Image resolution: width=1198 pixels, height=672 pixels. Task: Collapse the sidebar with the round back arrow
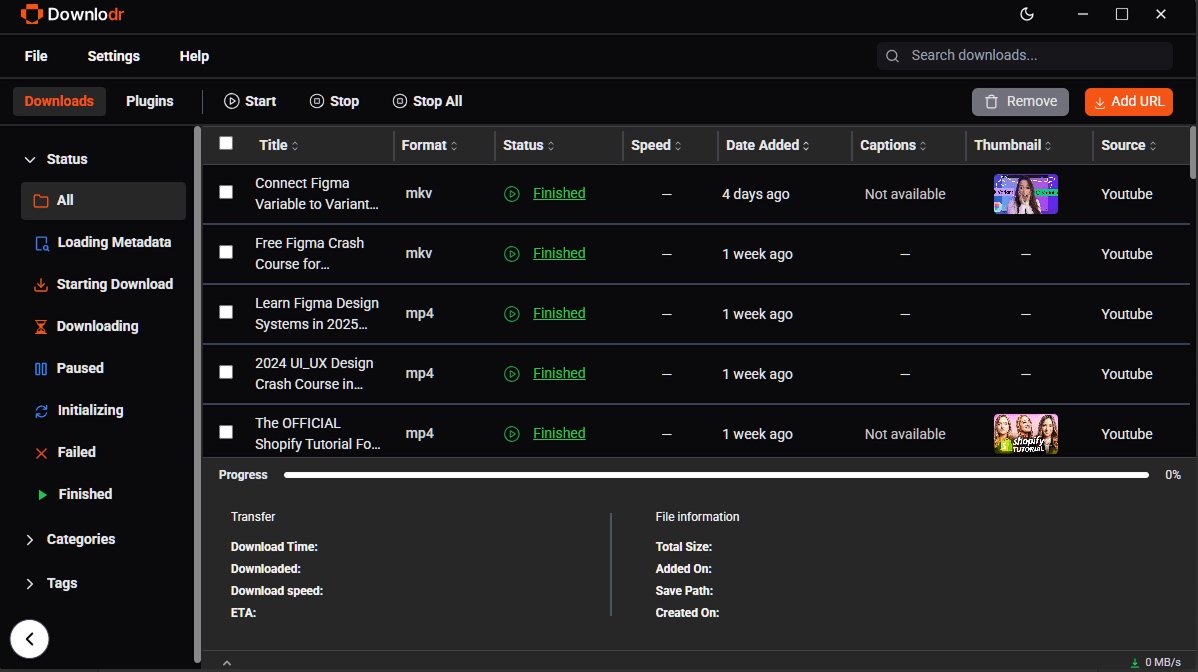(x=29, y=639)
